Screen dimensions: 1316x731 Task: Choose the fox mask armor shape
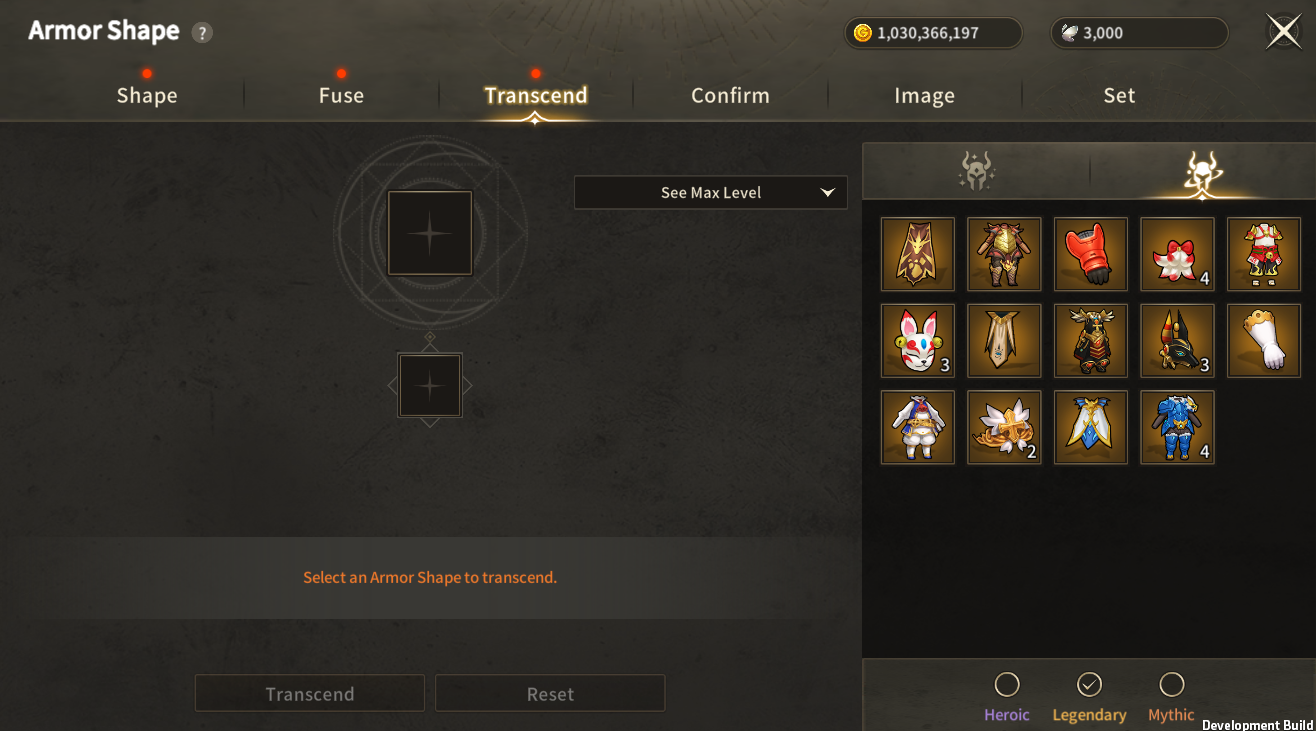pos(918,341)
